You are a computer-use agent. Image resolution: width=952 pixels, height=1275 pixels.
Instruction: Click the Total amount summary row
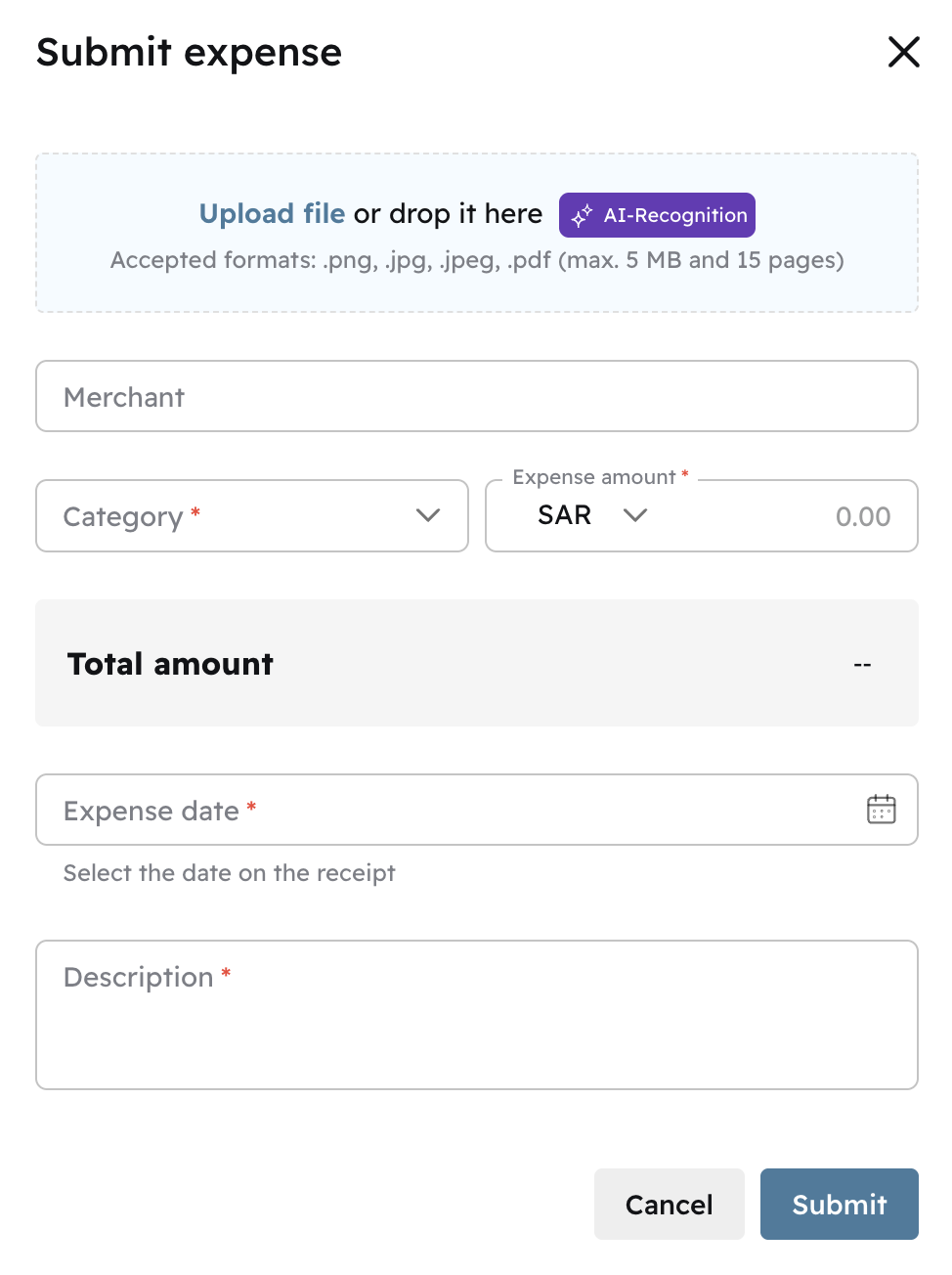pos(476,663)
